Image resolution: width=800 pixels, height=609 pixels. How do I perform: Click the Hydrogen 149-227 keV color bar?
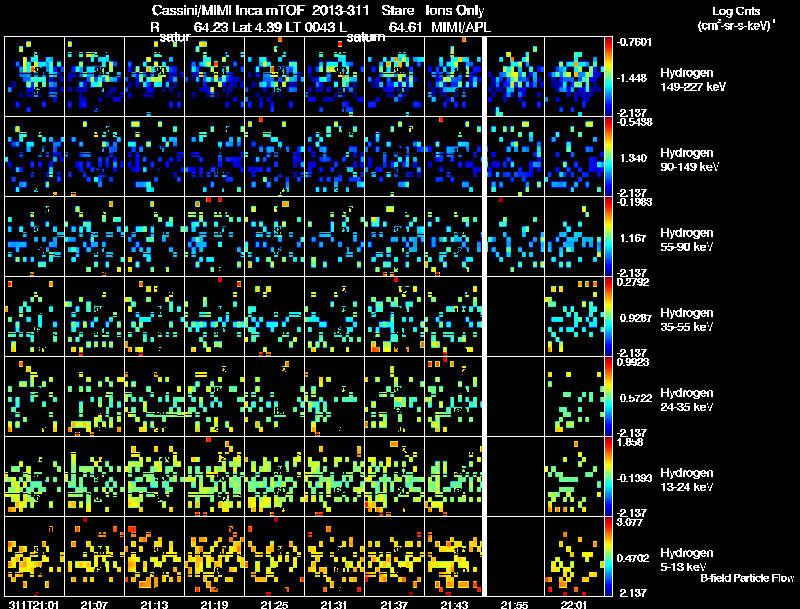click(608, 77)
